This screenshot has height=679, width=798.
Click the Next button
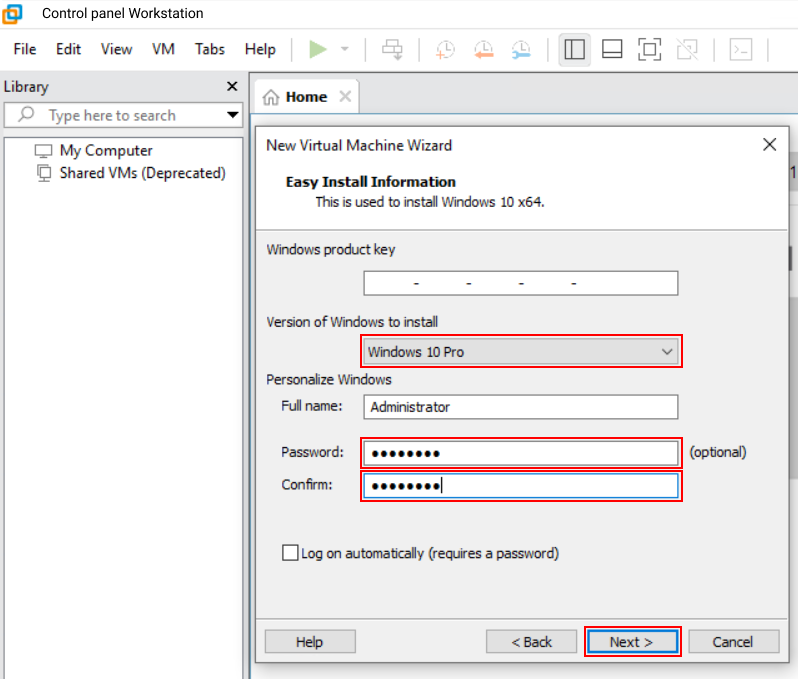tap(632, 642)
